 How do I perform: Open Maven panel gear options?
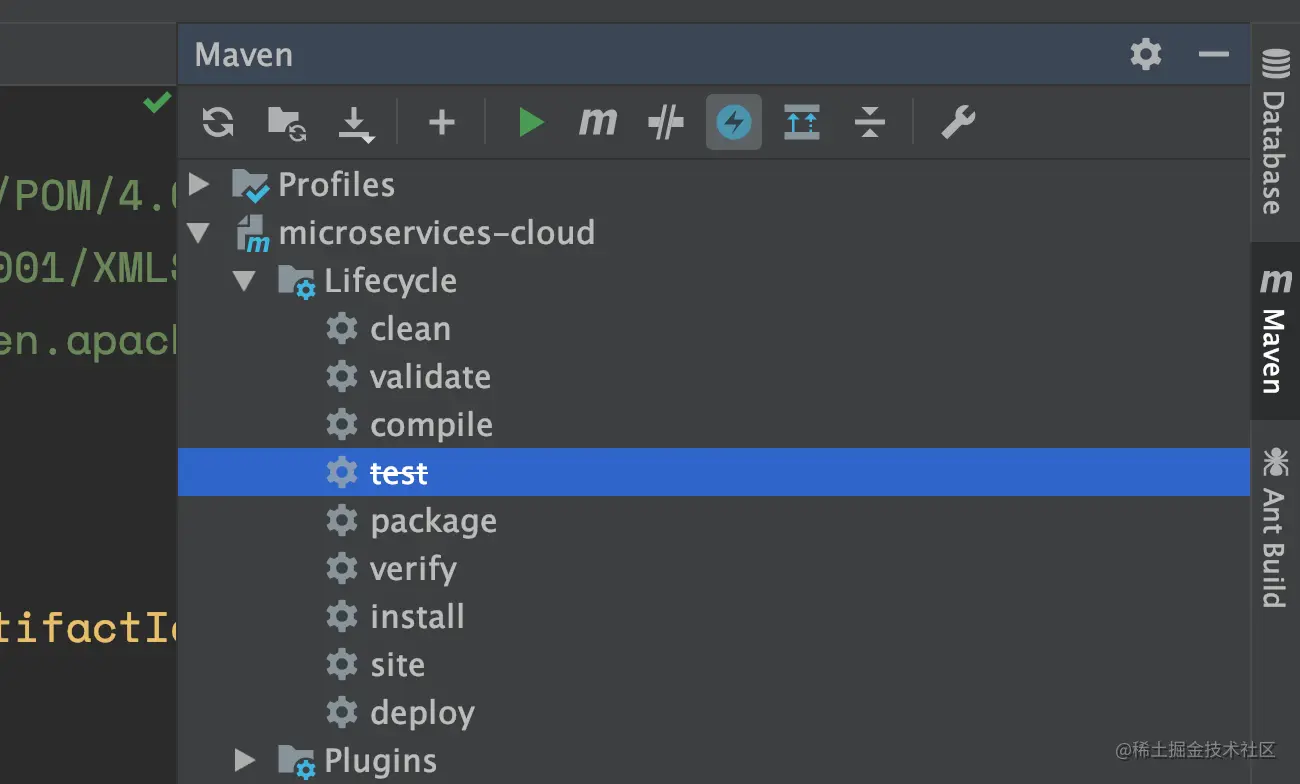pyautogui.click(x=1146, y=53)
